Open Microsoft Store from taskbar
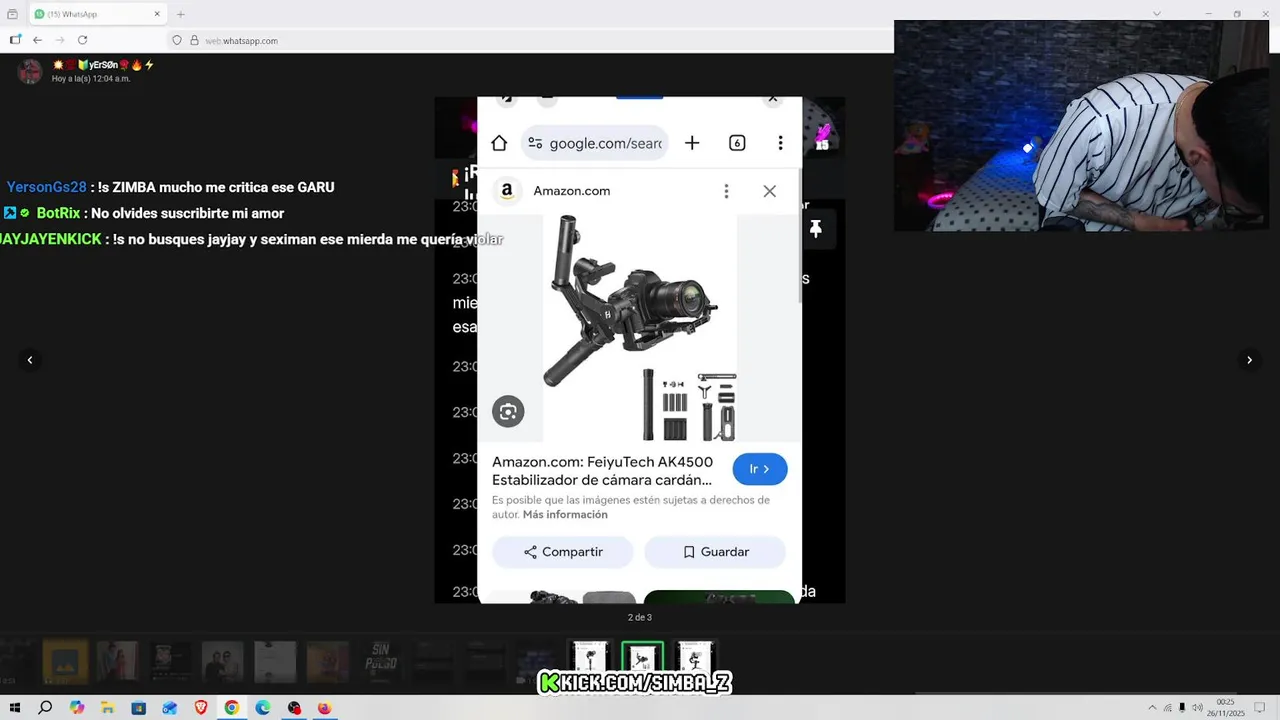Viewport: 1280px width, 720px height. [138, 708]
